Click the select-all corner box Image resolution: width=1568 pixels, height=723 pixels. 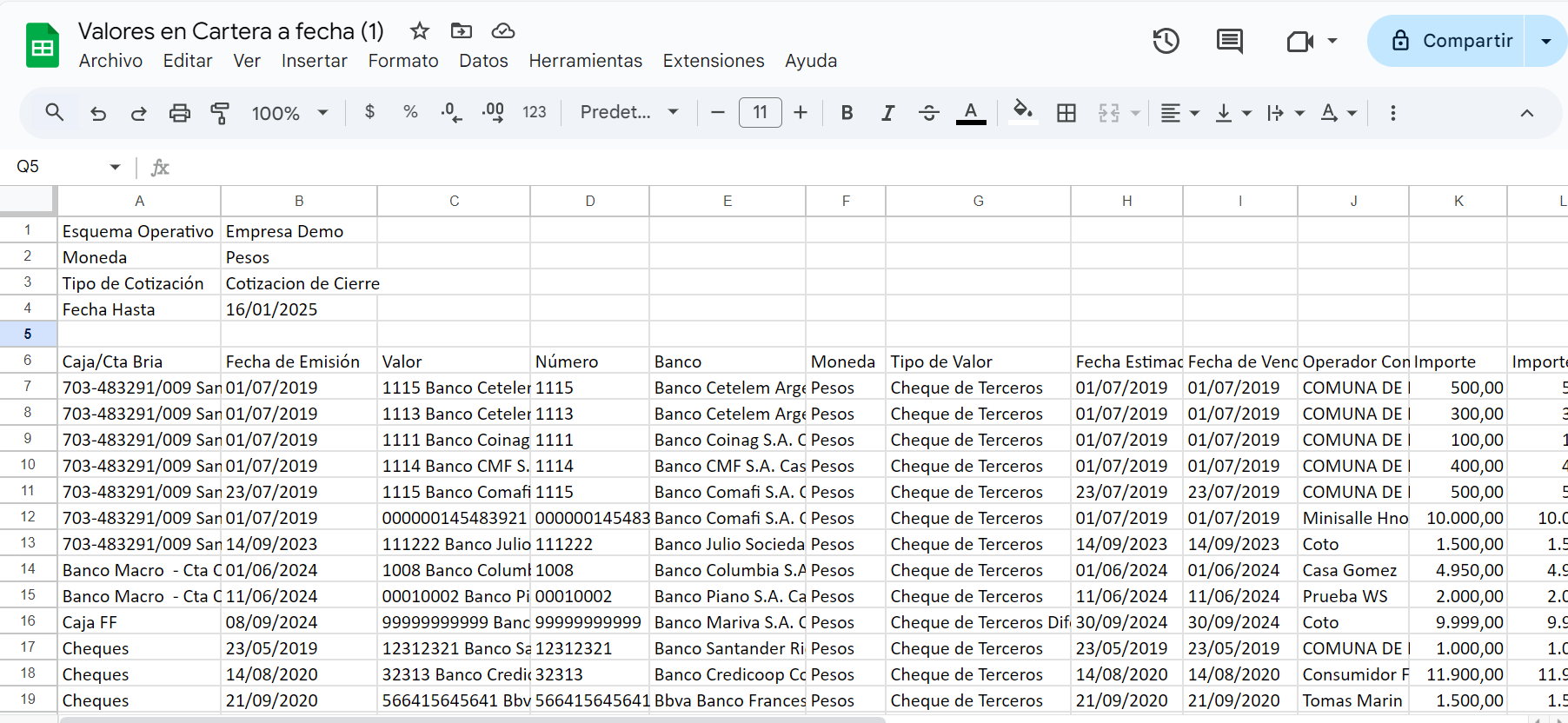(x=28, y=200)
